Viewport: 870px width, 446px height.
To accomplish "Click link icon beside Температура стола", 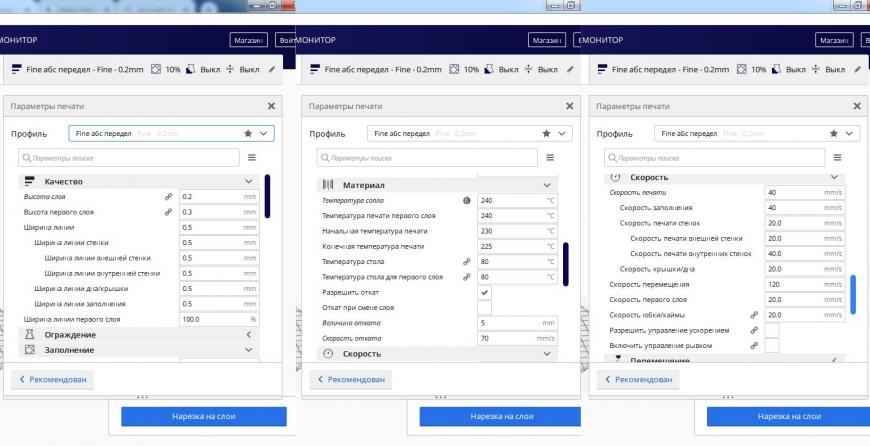I will (467, 262).
